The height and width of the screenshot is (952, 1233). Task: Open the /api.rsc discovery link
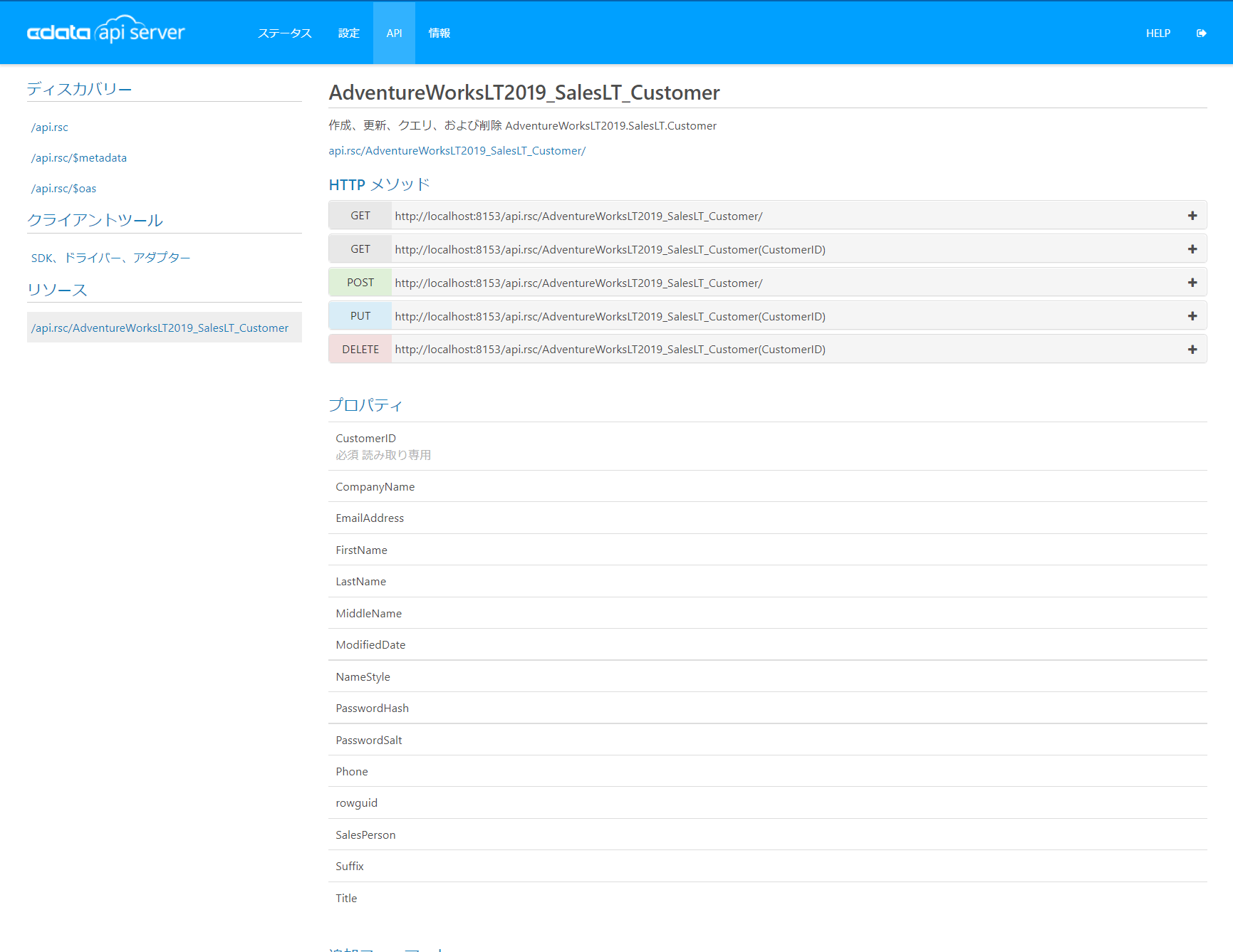(50, 127)
